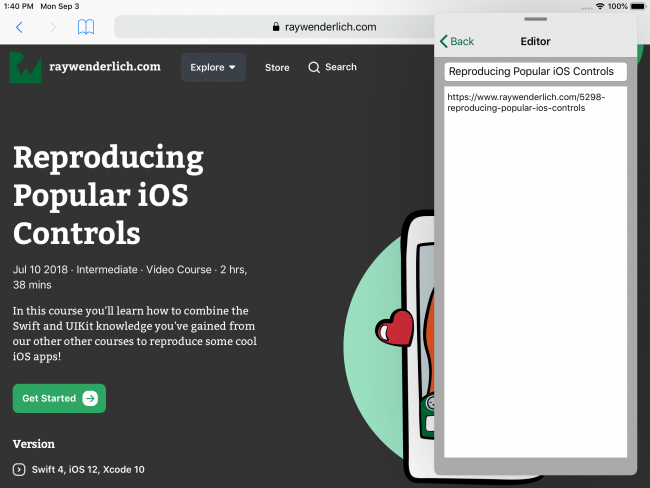Viewport: 650px width, 488px height.
Task: Tap the URL text area in Editor
Action: click(x=535, y=270)
